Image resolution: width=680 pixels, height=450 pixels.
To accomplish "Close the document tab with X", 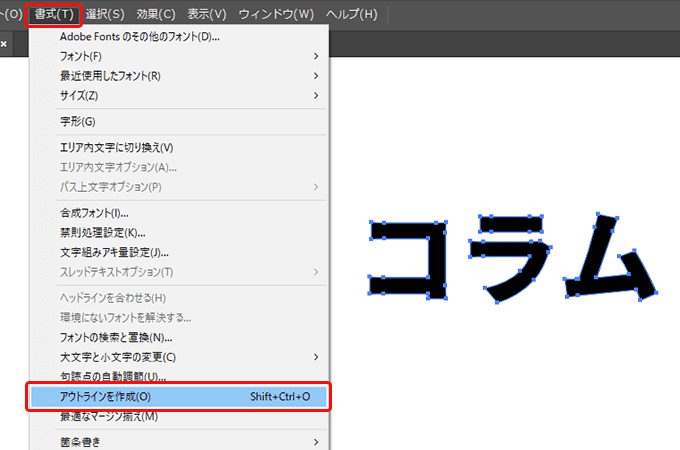I will coord(4,44).
